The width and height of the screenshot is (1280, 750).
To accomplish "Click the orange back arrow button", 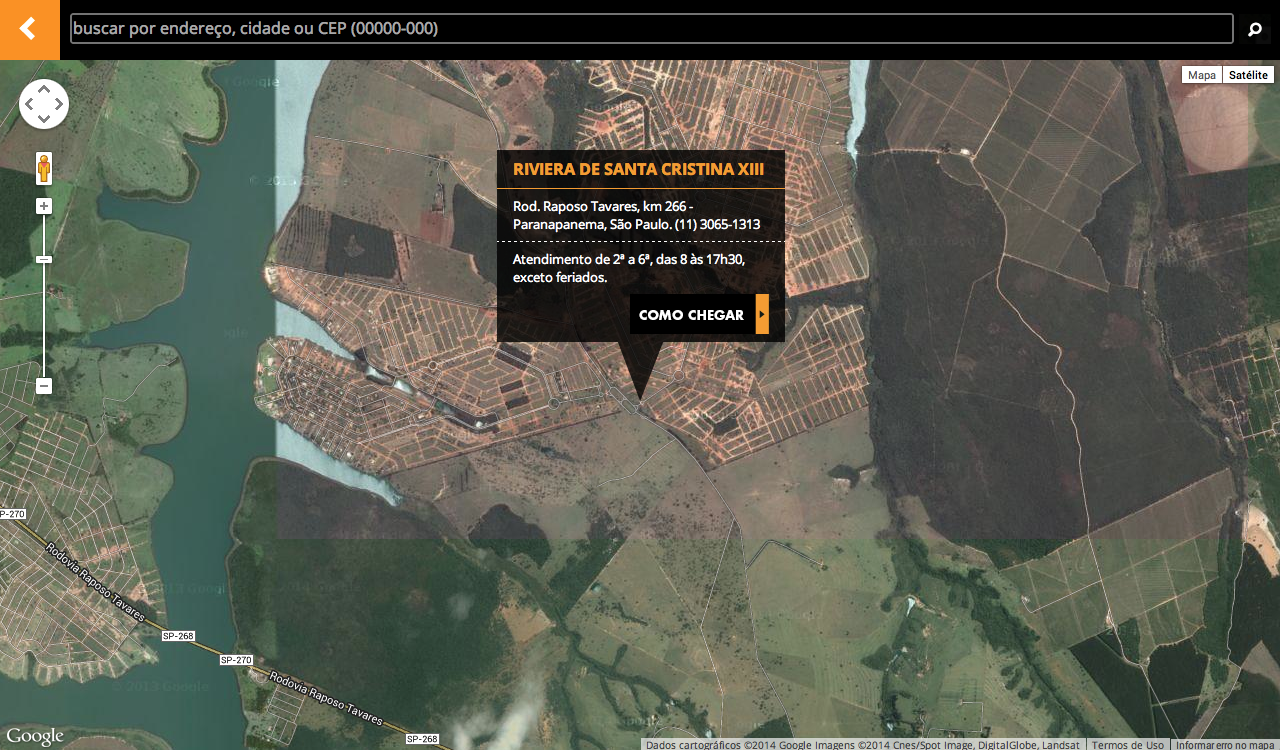I will 29,29.
